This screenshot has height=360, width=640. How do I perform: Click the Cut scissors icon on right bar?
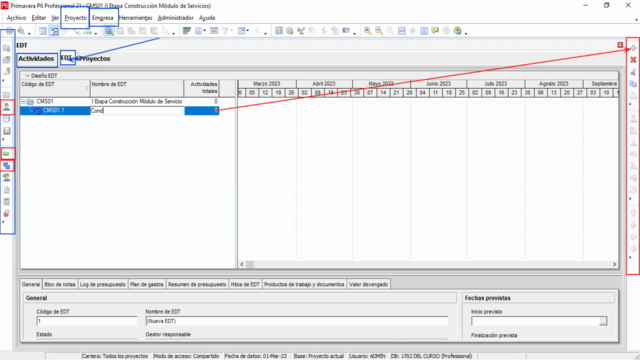633,72
